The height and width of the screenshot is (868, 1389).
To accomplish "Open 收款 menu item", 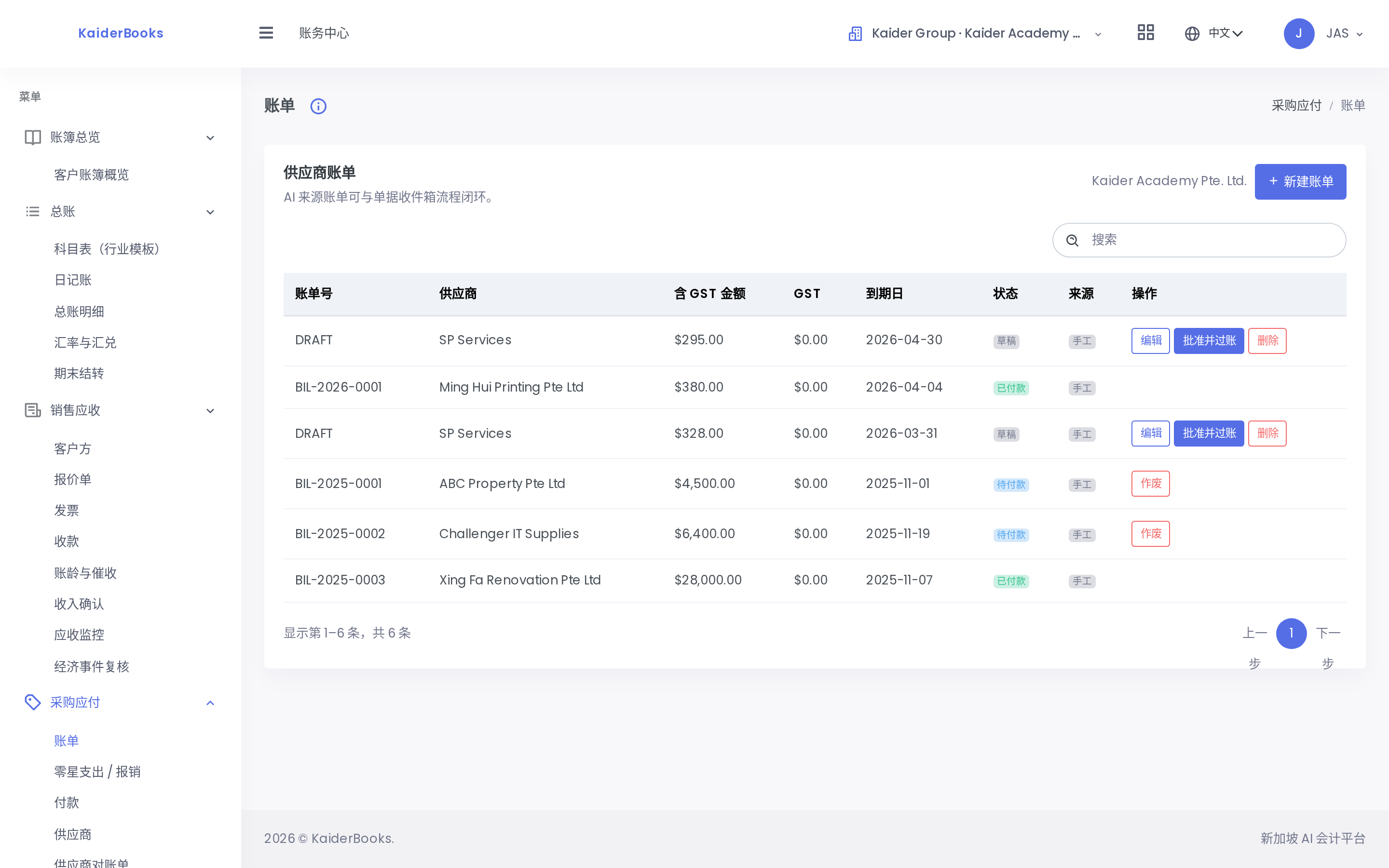I will click(x=66, y=542).
